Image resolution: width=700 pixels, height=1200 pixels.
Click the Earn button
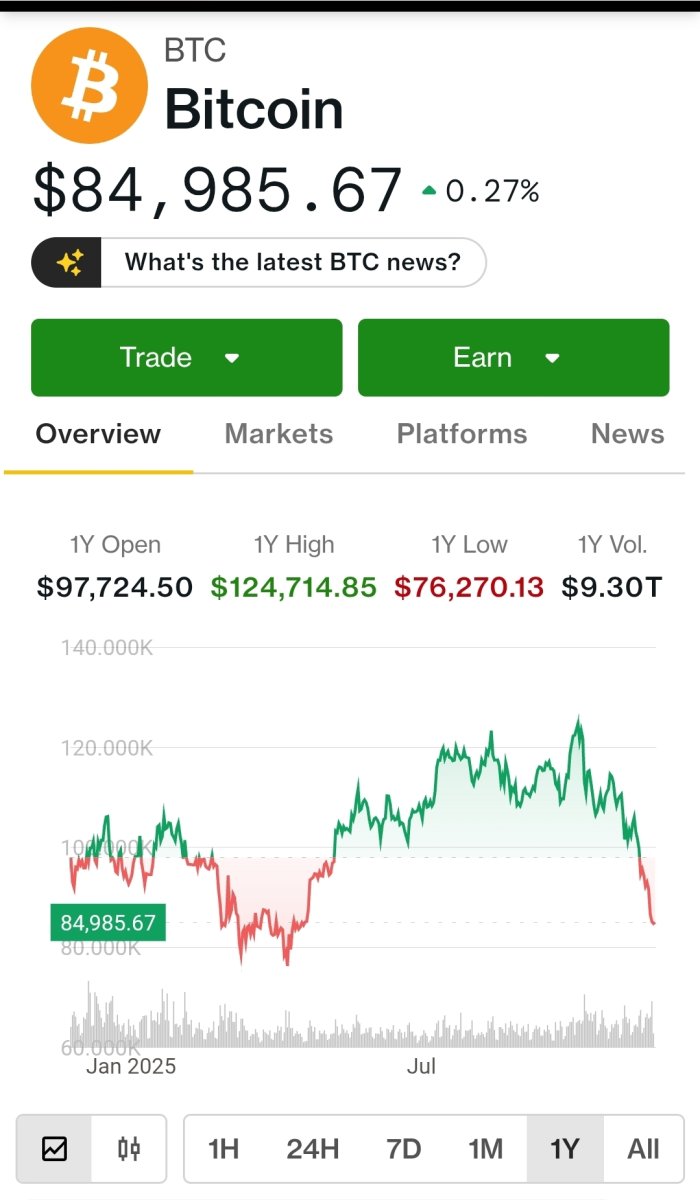(512, 357)
